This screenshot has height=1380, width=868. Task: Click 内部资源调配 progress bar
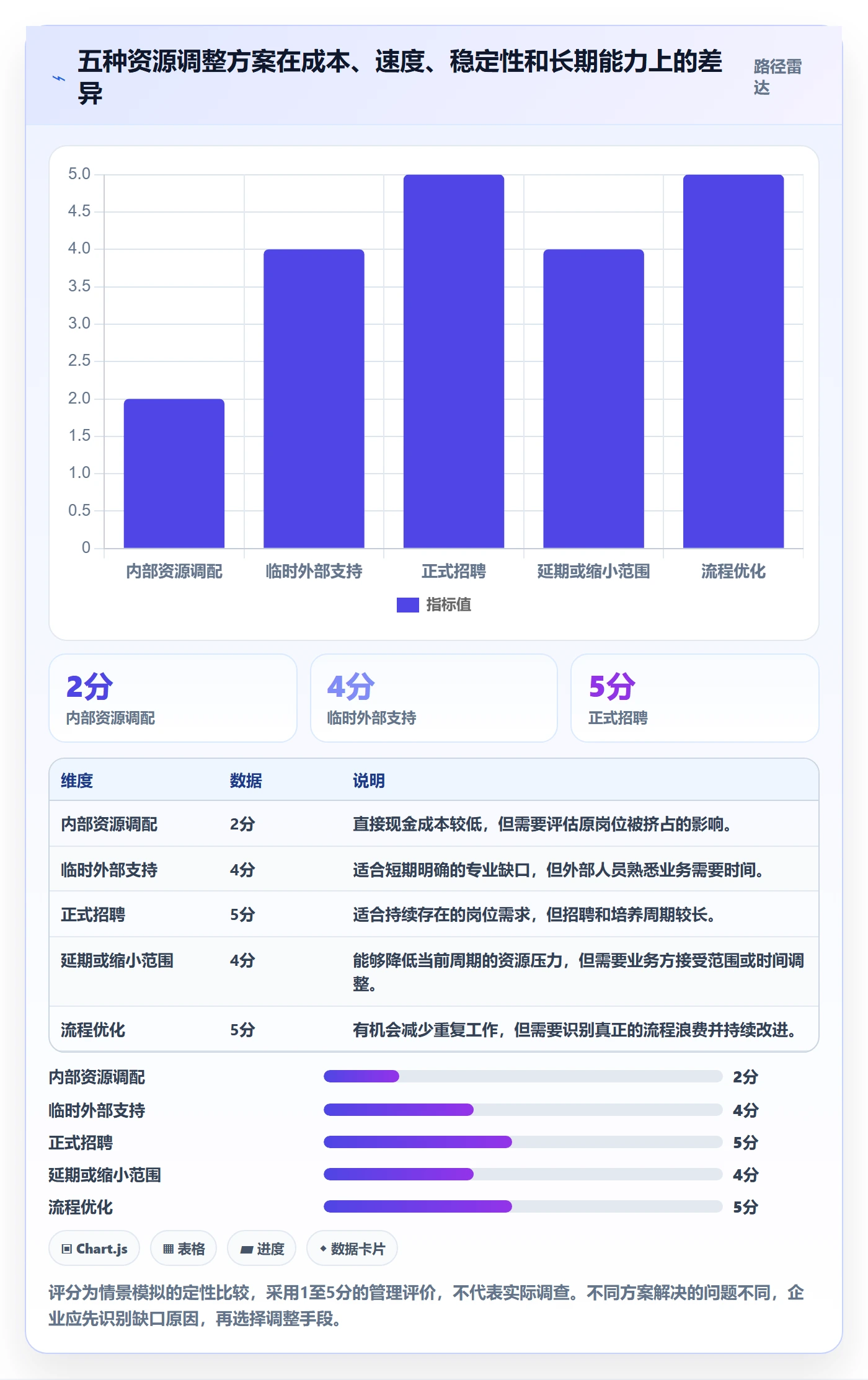click(x=523, y=1076)
